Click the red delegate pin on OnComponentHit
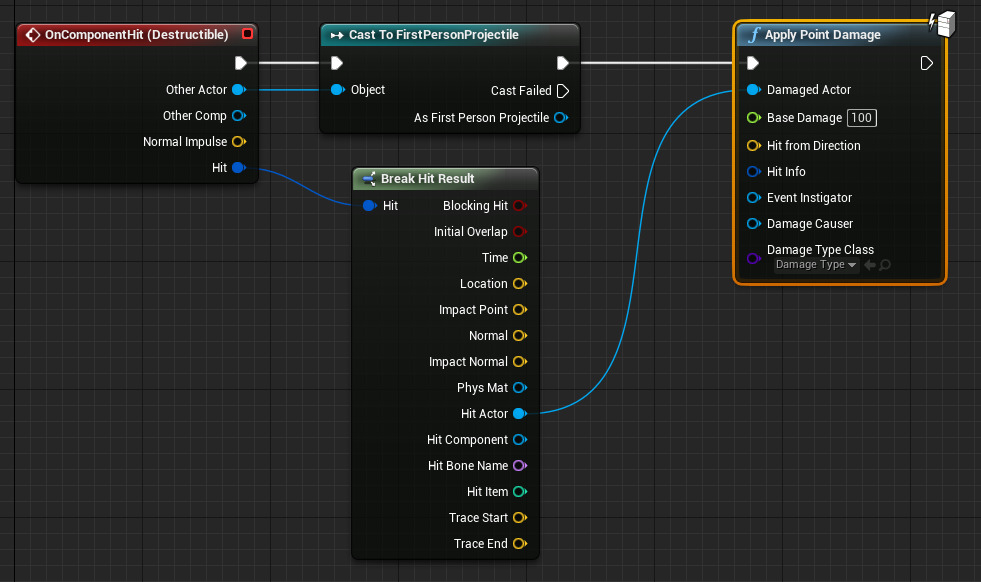The height and width of the screenshot is (582, 981). (247, 35)
